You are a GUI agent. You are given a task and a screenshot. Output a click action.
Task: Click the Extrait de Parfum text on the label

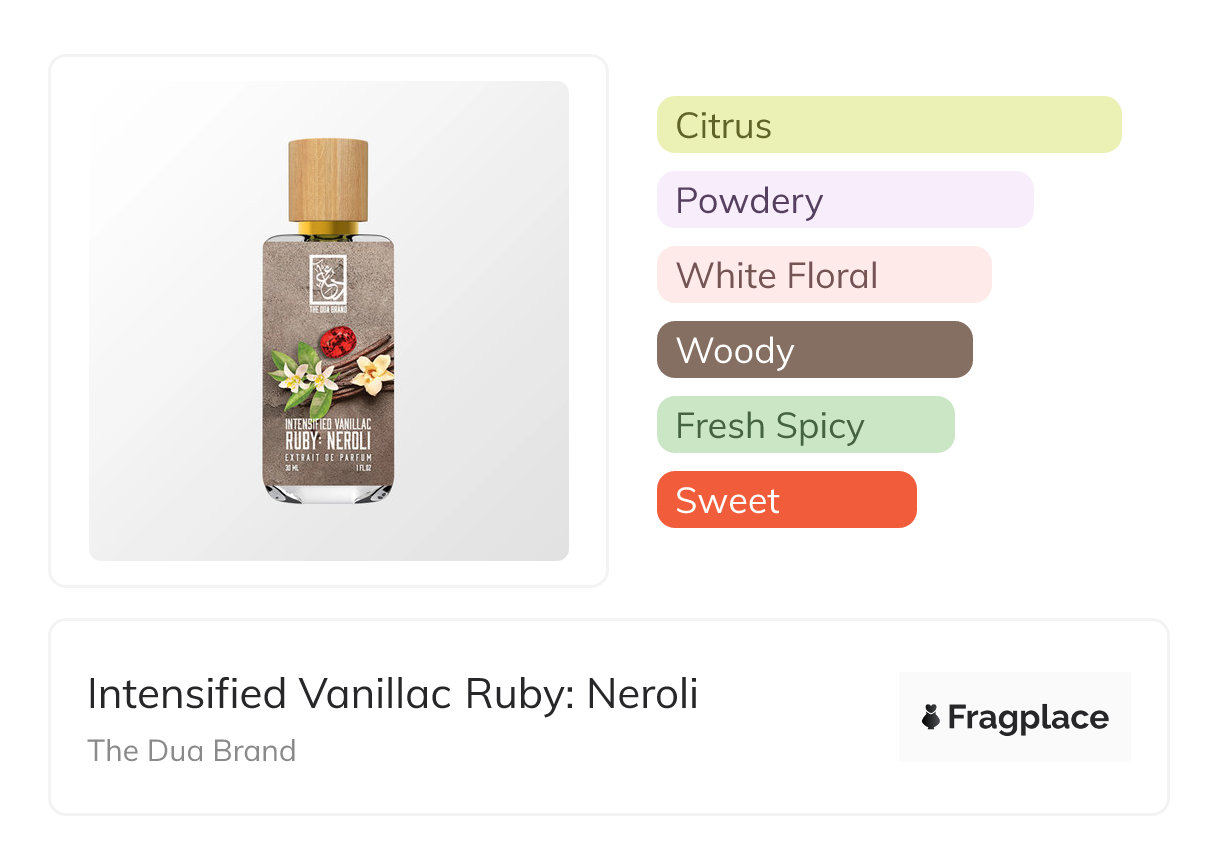click(x=328, y=456)
